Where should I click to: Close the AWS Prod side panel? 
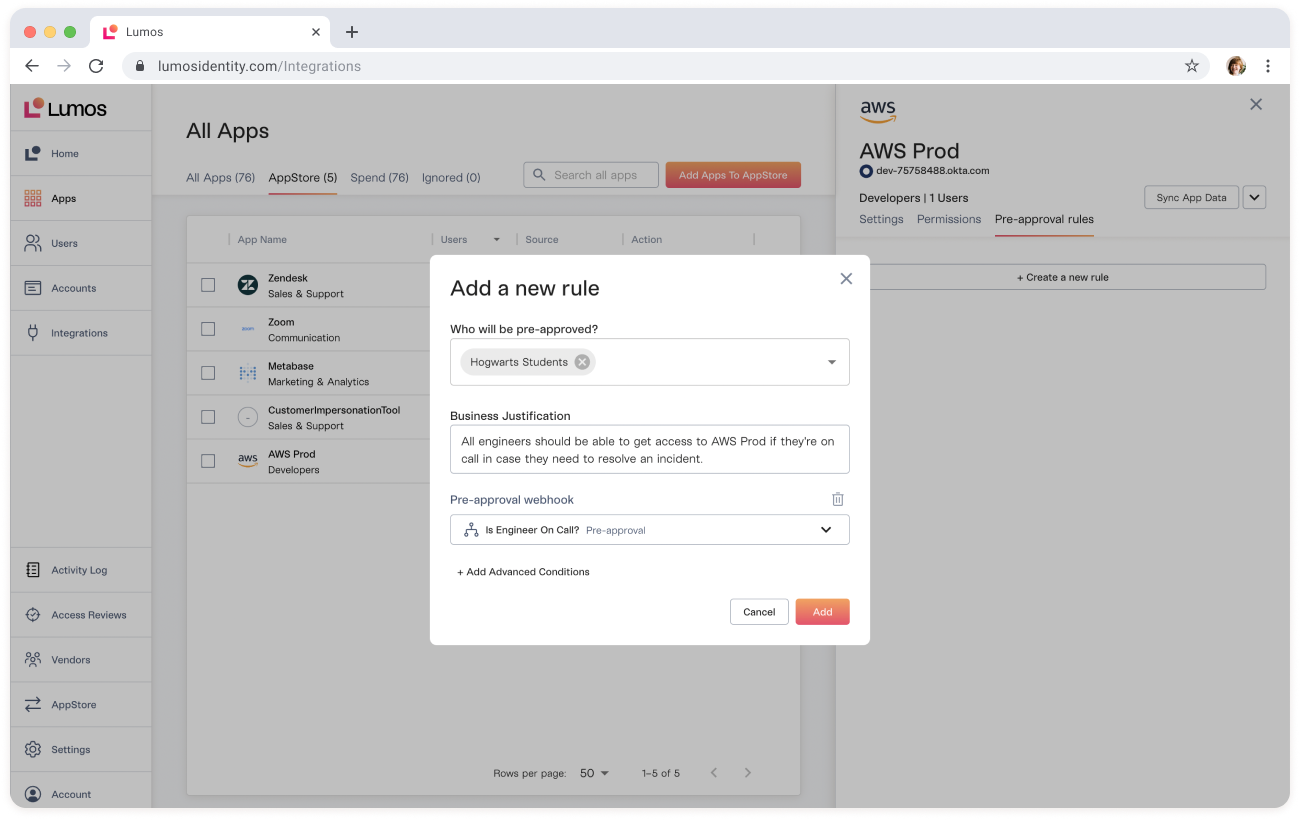click(x=1256, y=104)
